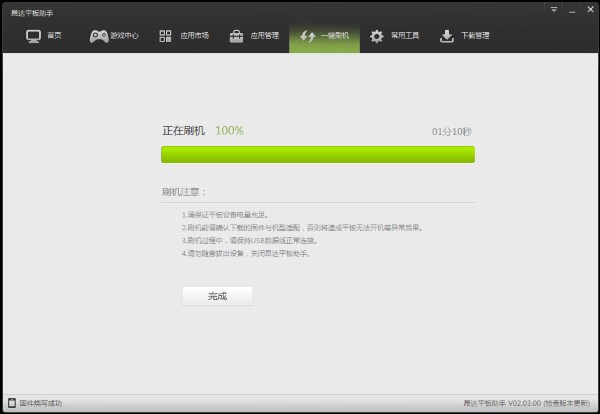Click the V02.03.00 version text

coord(524,403)
